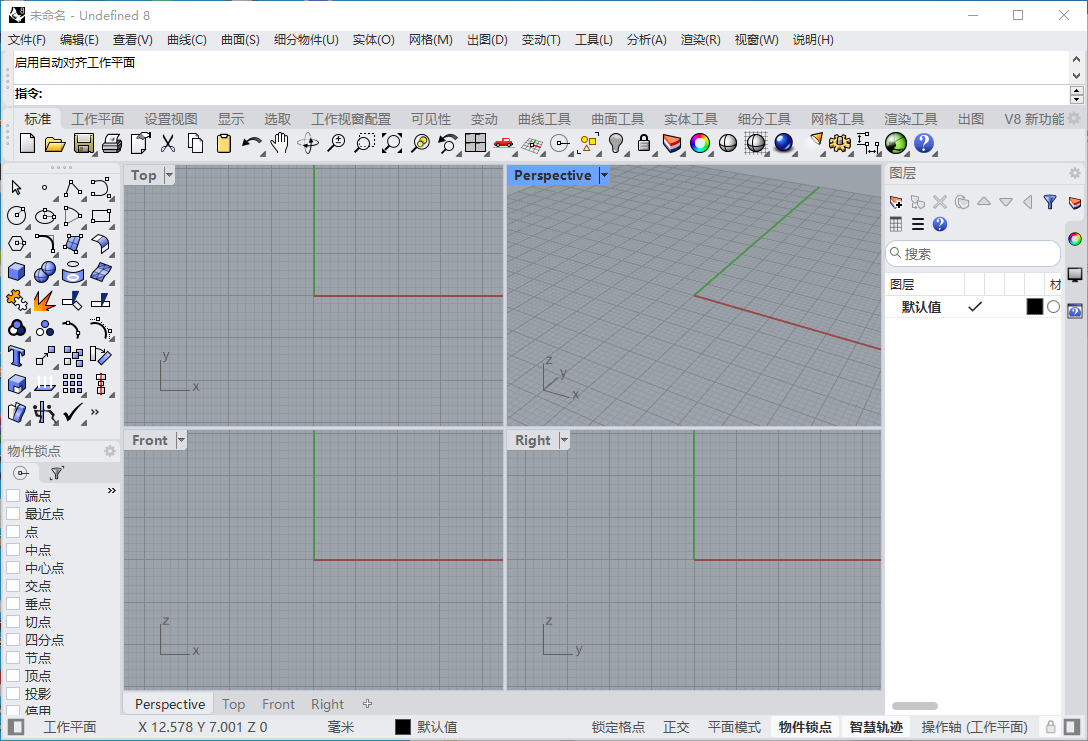Enable the 端点 osnap checkbox
The width and height of the screenshot is (1088, 741).
pos(13,495)
